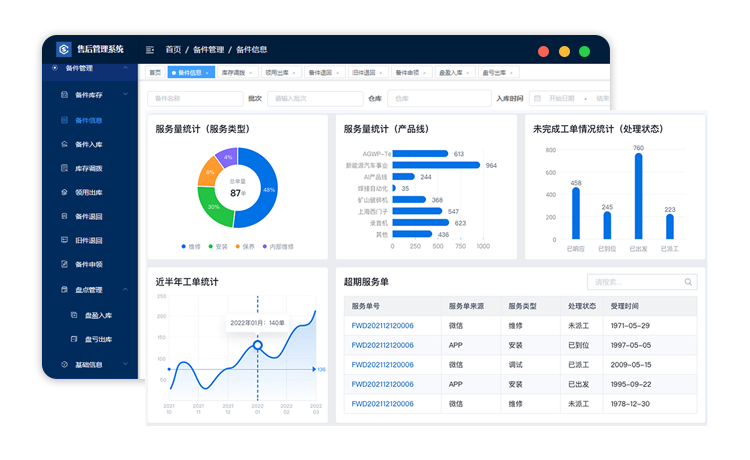Click the green 30% donut segment

(x=213, y=207)
